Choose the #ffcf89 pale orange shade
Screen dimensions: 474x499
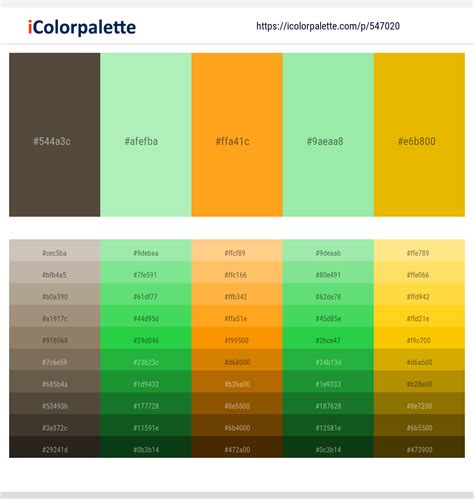tap(237, 251)
